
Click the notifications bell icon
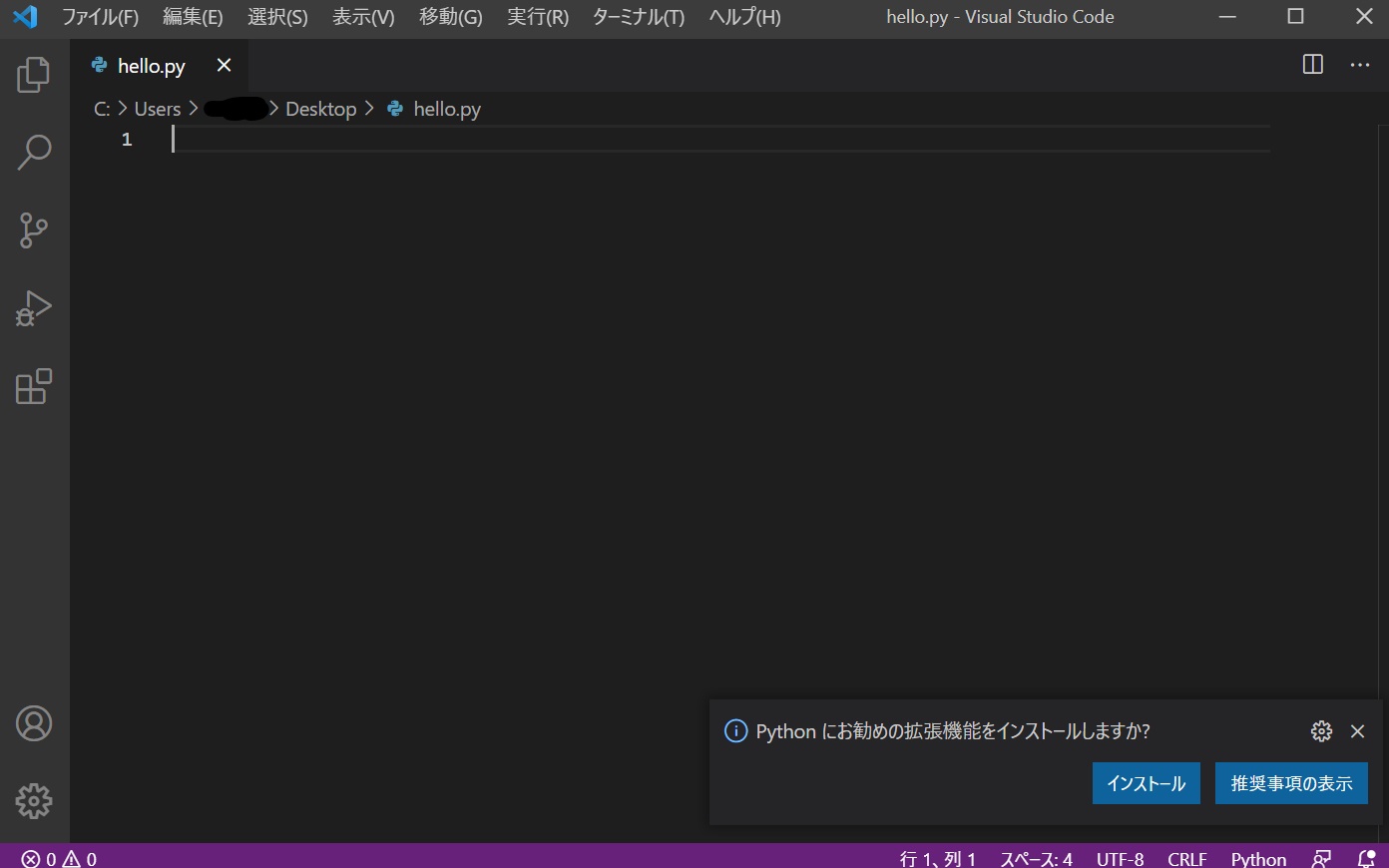1366,857
